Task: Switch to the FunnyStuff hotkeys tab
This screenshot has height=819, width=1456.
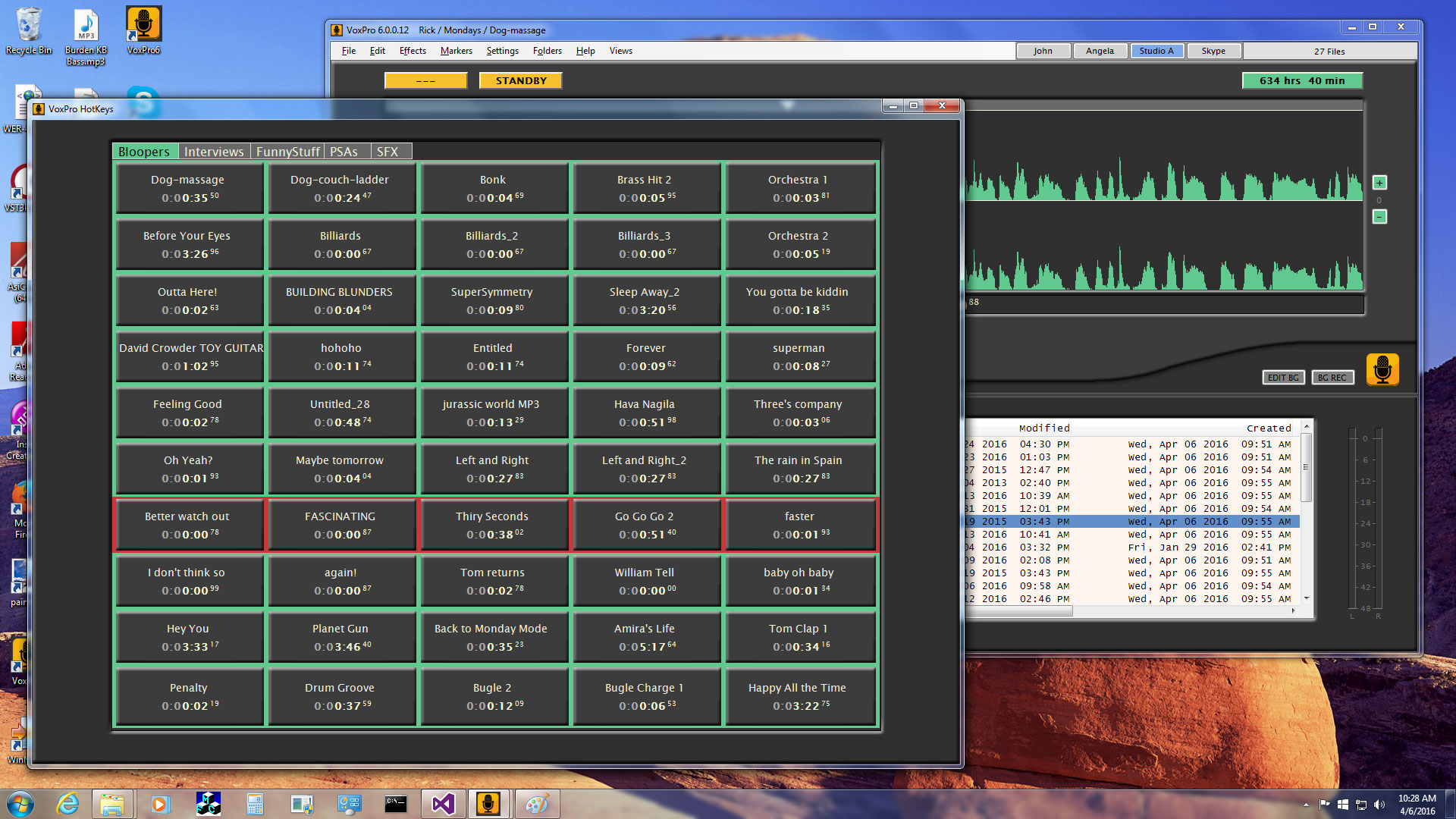Action: 287,152
